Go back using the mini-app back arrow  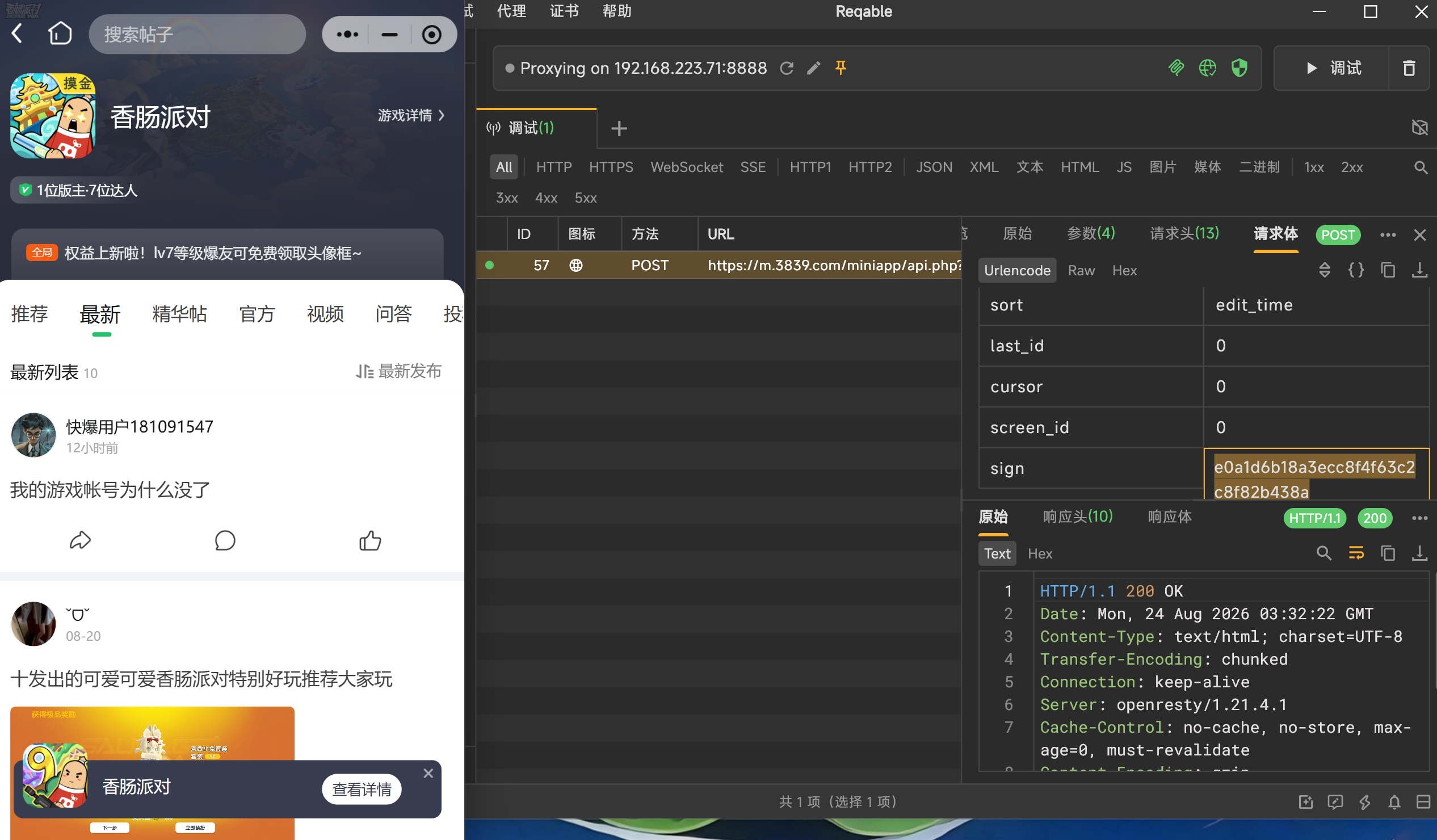click(x=18, y=33)
